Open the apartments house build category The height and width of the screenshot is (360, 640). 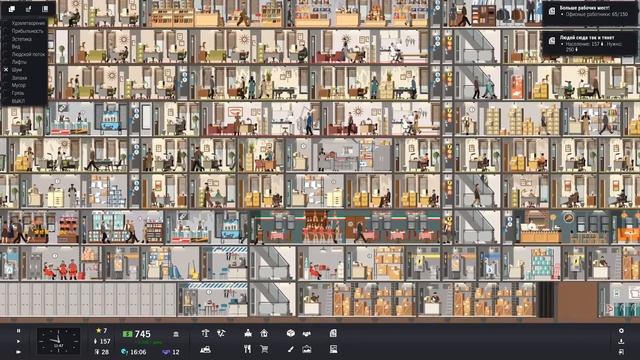264,333
